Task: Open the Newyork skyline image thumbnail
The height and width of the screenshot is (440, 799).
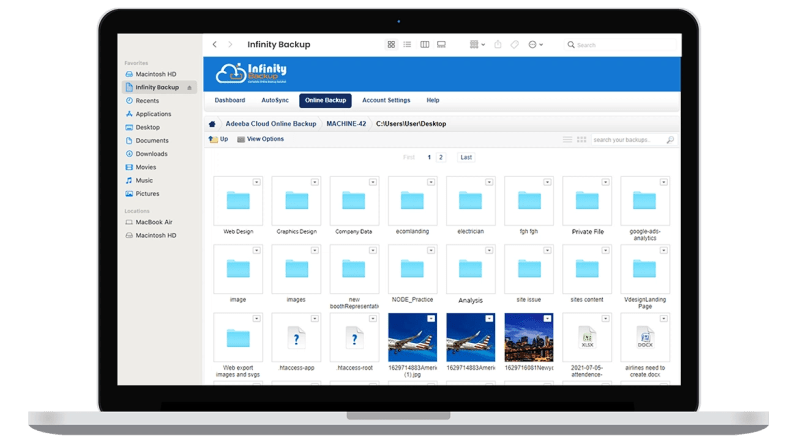Action: click(x=528, y=338)
